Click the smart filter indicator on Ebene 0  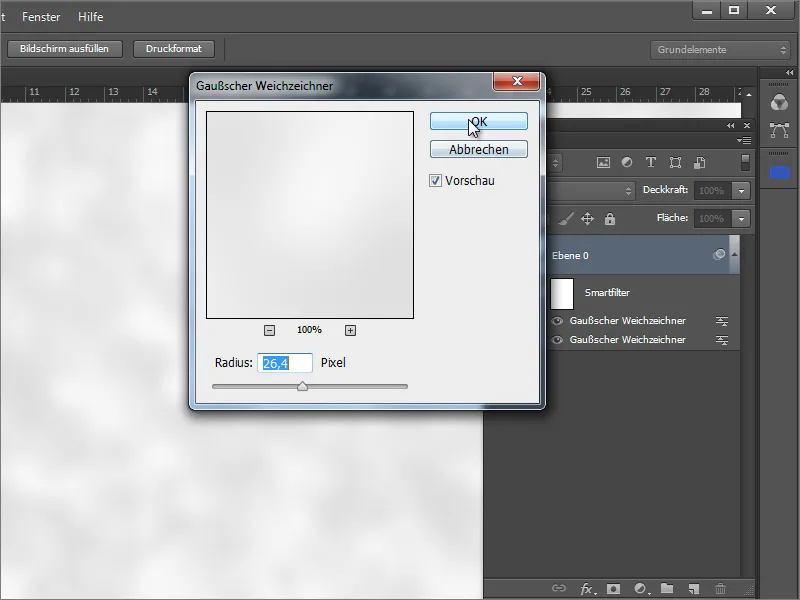point(719,254)
